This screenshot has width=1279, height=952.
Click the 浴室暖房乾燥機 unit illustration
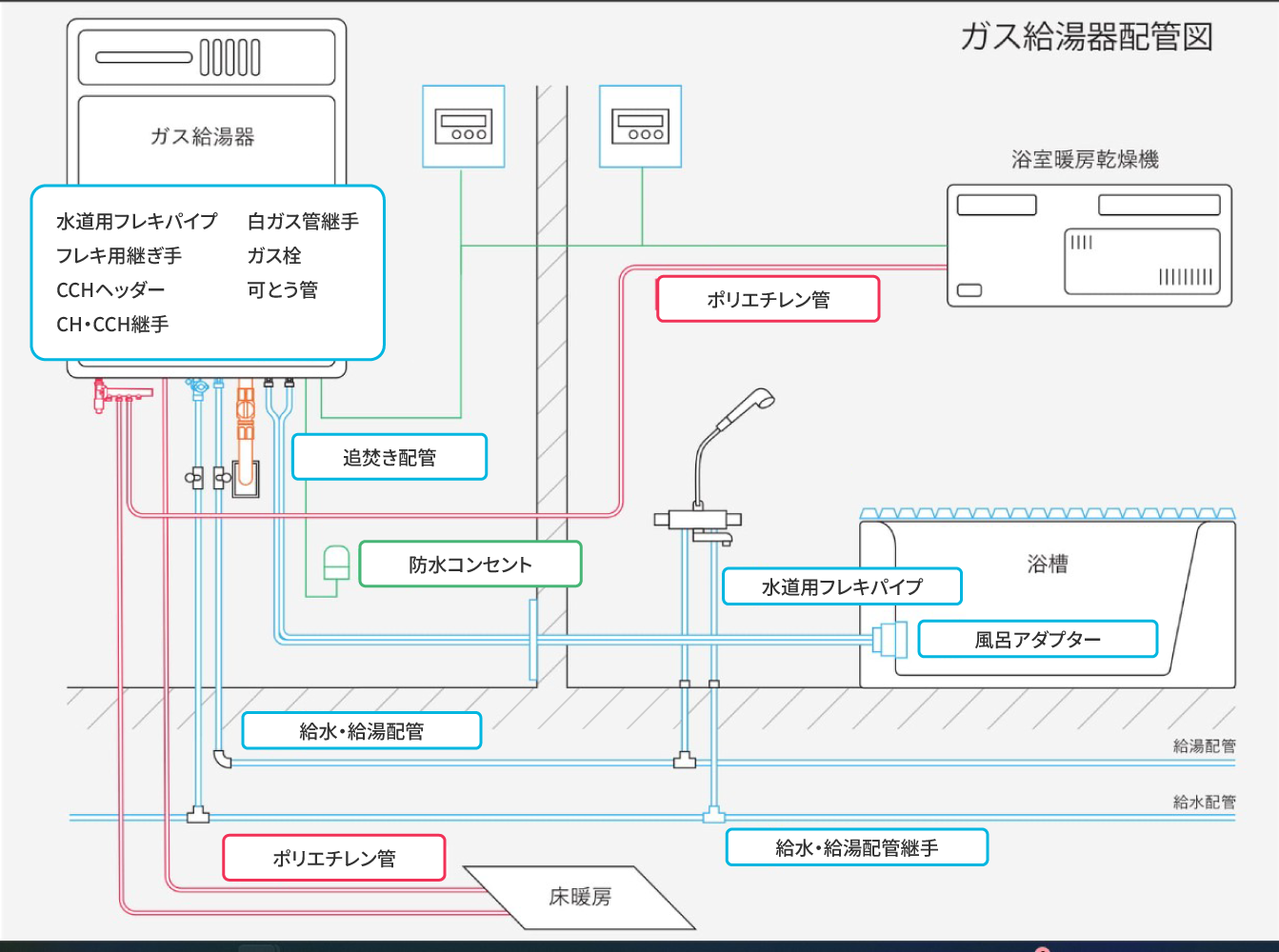[x=1089, y=246]
